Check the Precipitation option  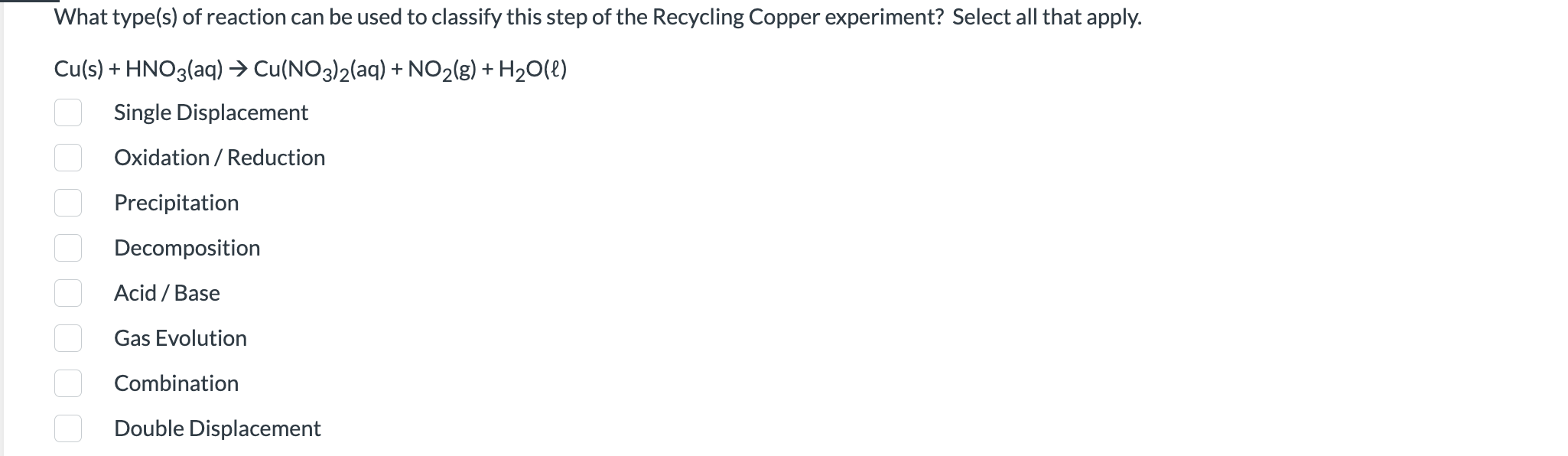68,203
